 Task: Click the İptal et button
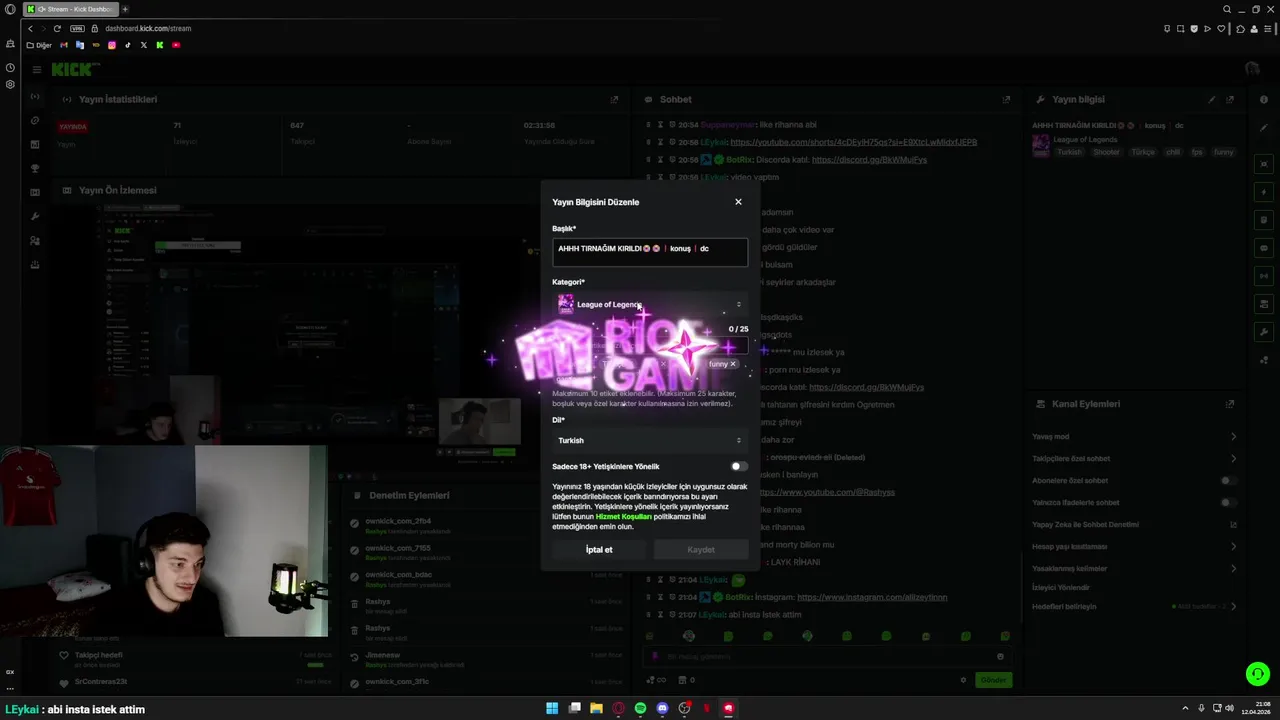(x=599, y=549)
